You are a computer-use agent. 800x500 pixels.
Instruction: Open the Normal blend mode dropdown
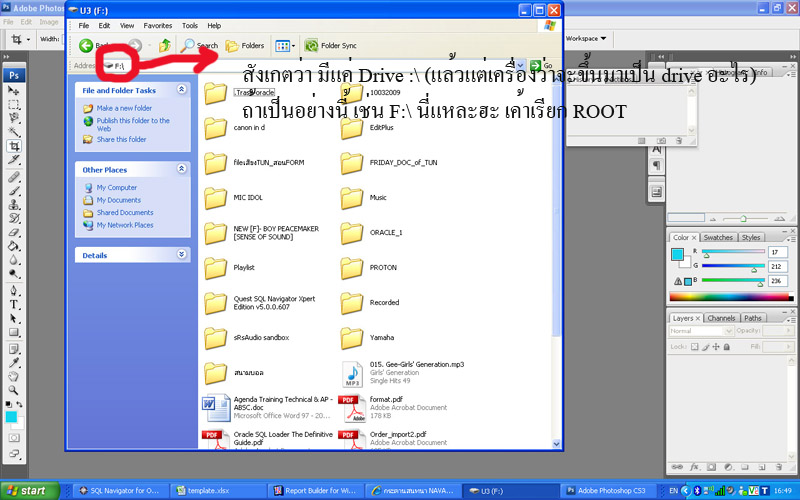click(701, 331)
